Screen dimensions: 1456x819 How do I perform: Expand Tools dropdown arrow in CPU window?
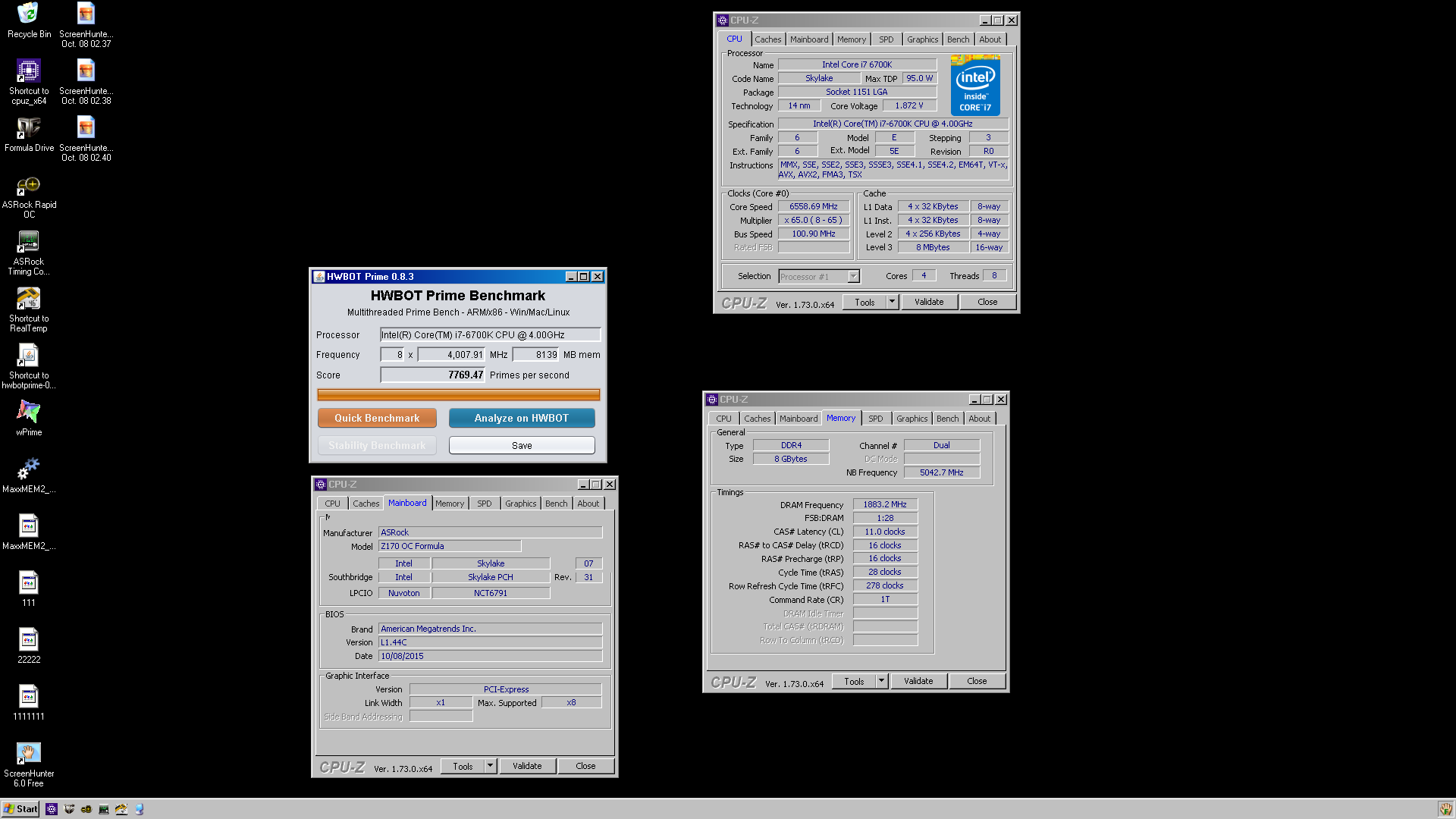pyautogui.click(x=892, y=302)
